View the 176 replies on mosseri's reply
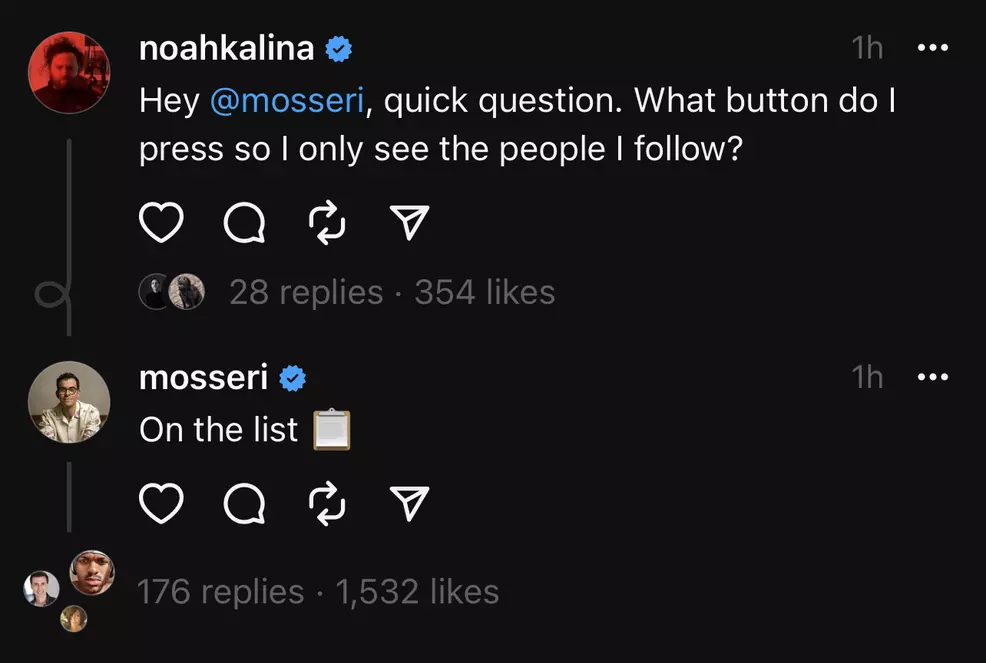Image resolution: width=986 pixels, height=663 pixels. (220, 592)
